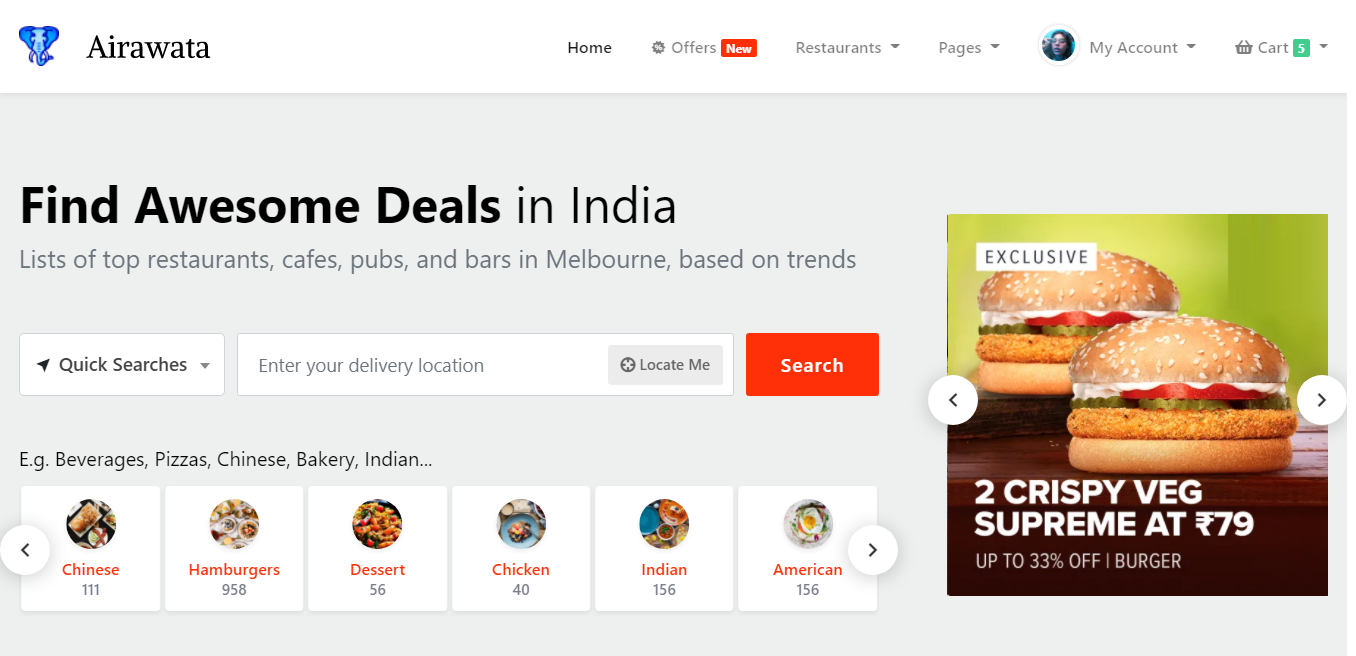Open the Offers page
Viewport: 1356px width, 656px height.
704,47
